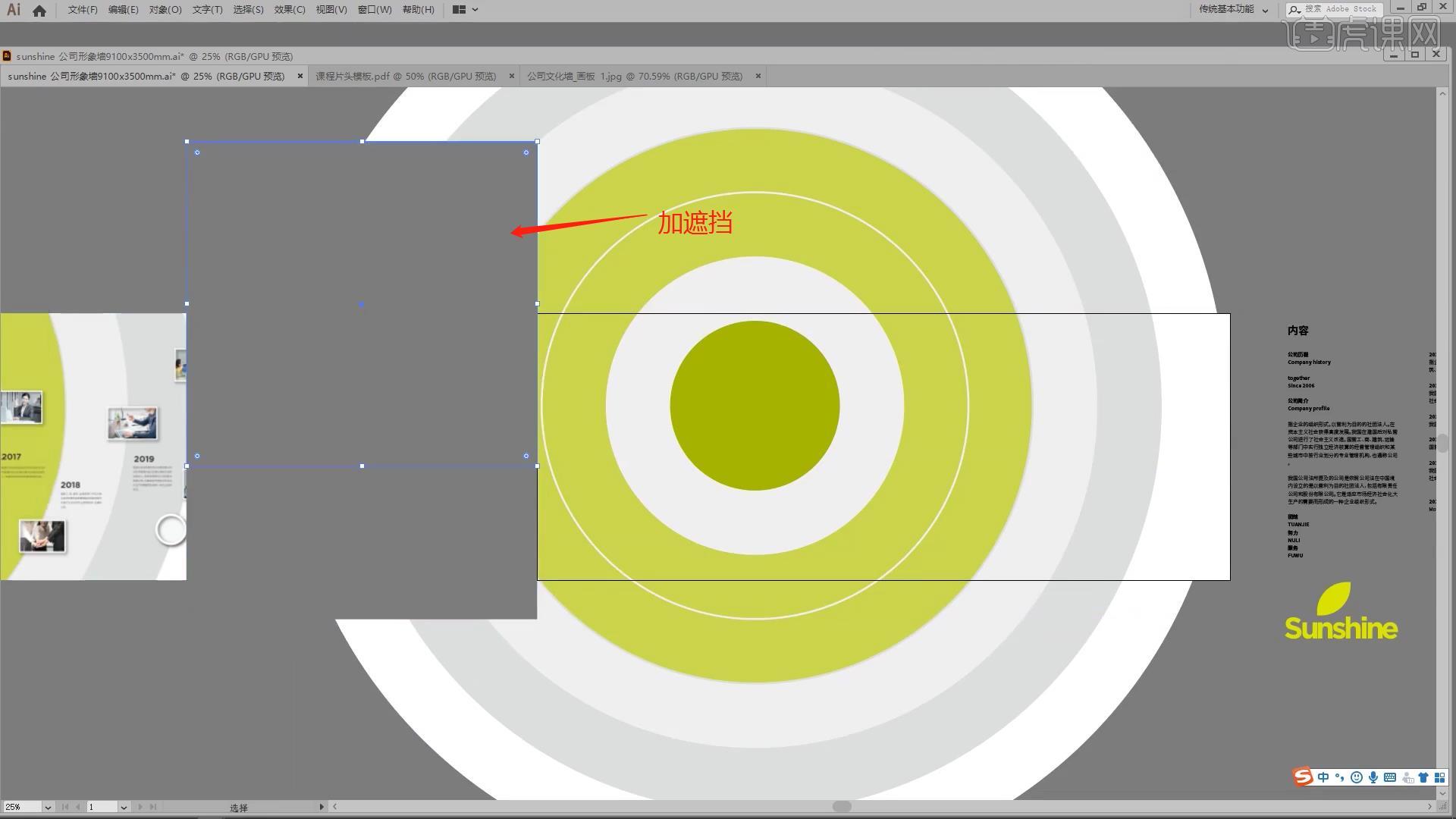1456x819 pixels.
Task: Click the status bar play arrow button
Action: (x=322, y=807)
